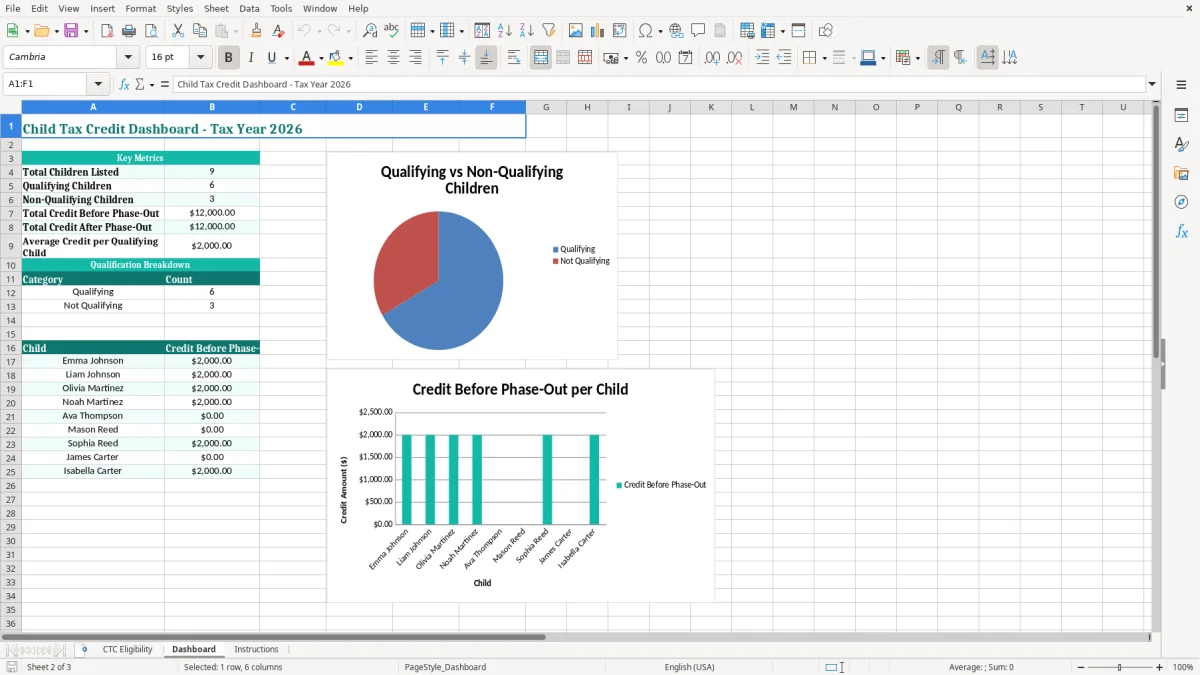Toggle the AutoFilter
The width and height of the screenshot is (1200, 675).
click(549, 31)
